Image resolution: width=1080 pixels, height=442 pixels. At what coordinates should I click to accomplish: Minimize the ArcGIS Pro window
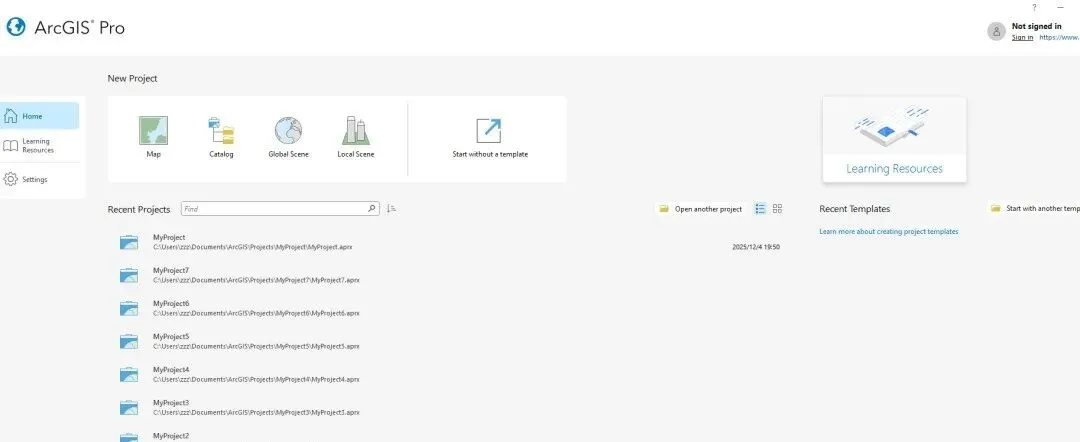click(1061, 8)
